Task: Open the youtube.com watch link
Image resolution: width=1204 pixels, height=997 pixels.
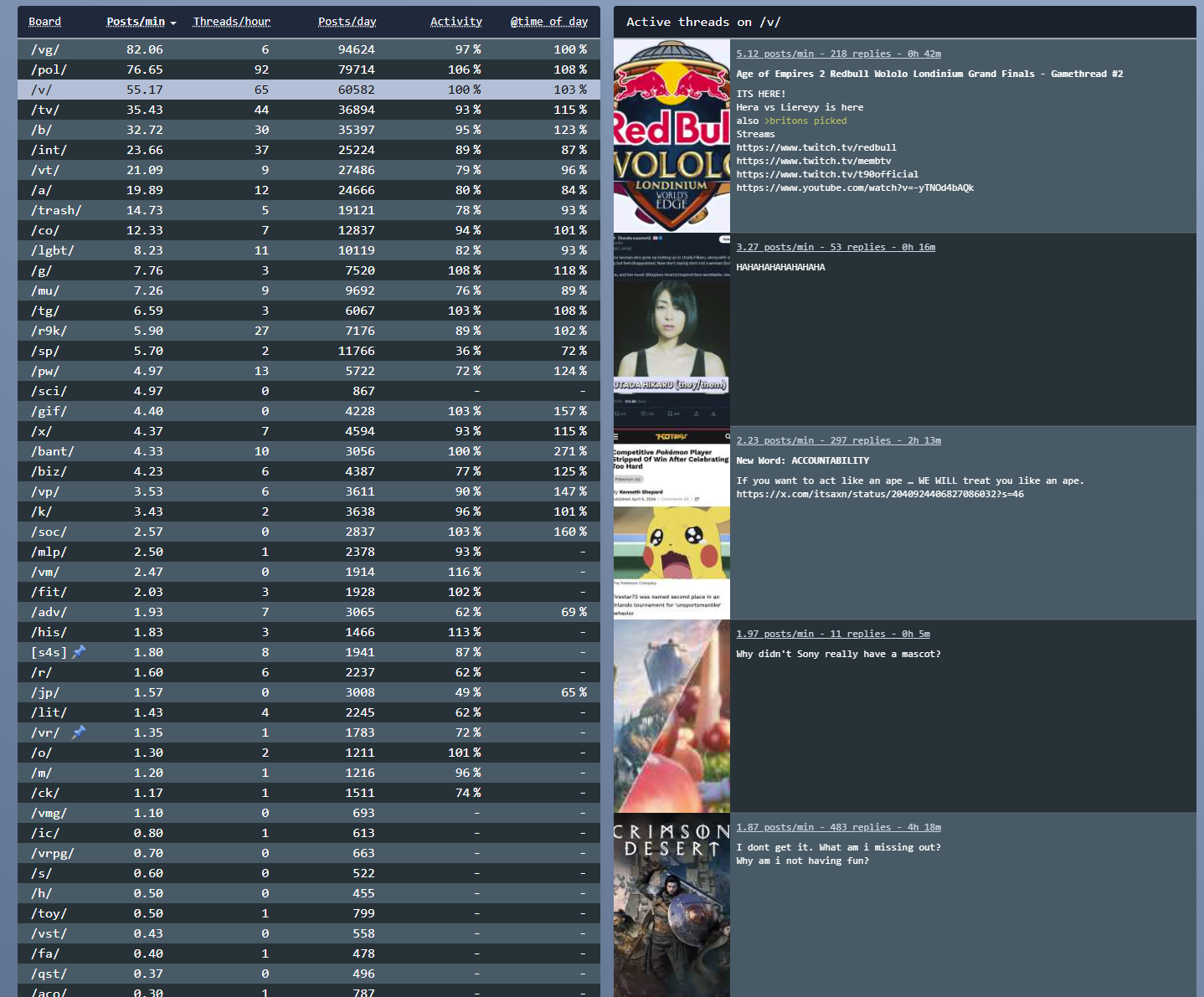Action: [x=855, y=188]
